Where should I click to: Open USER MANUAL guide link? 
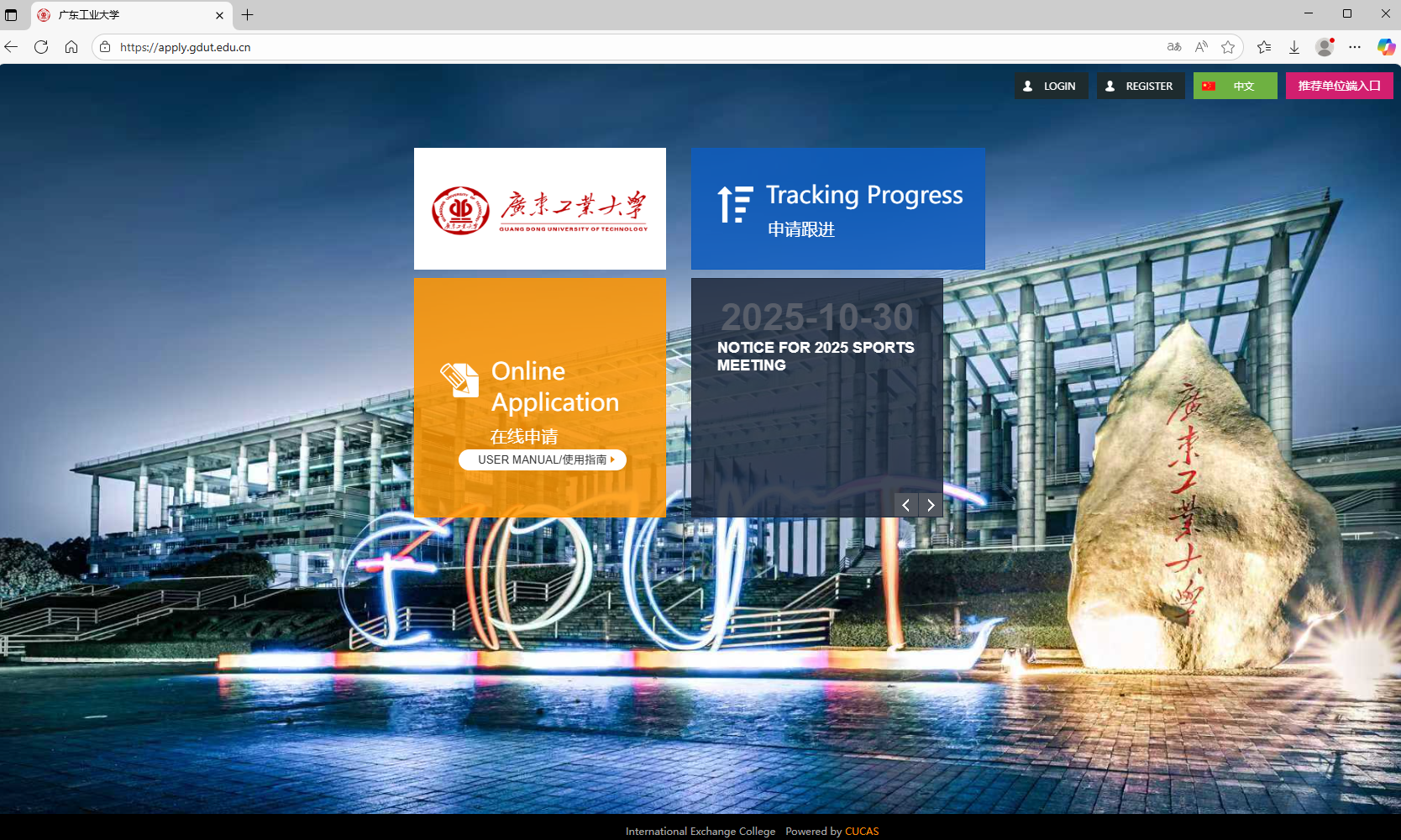pyautogui.click(x=543, y=460)
